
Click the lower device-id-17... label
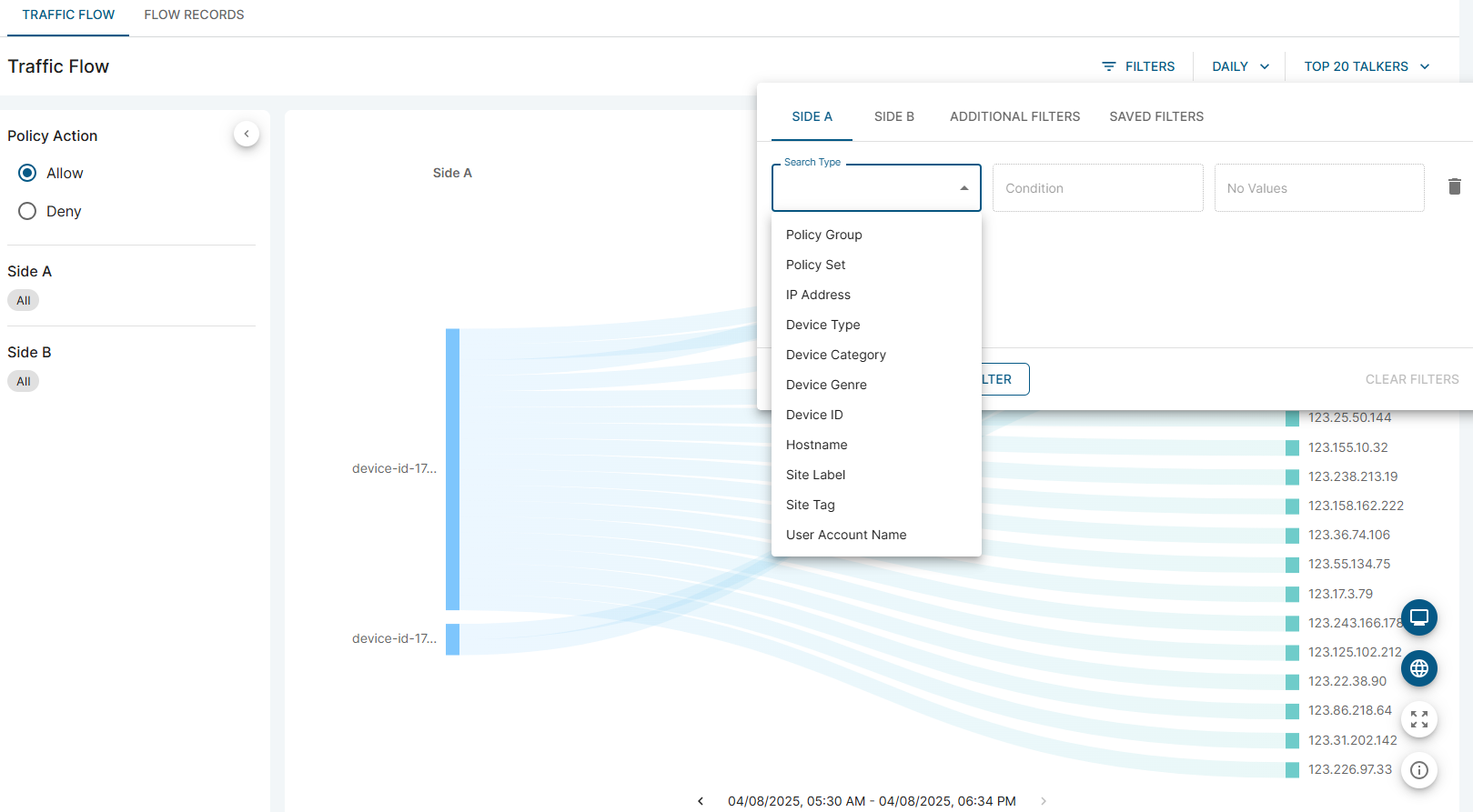tap(394, 638)
